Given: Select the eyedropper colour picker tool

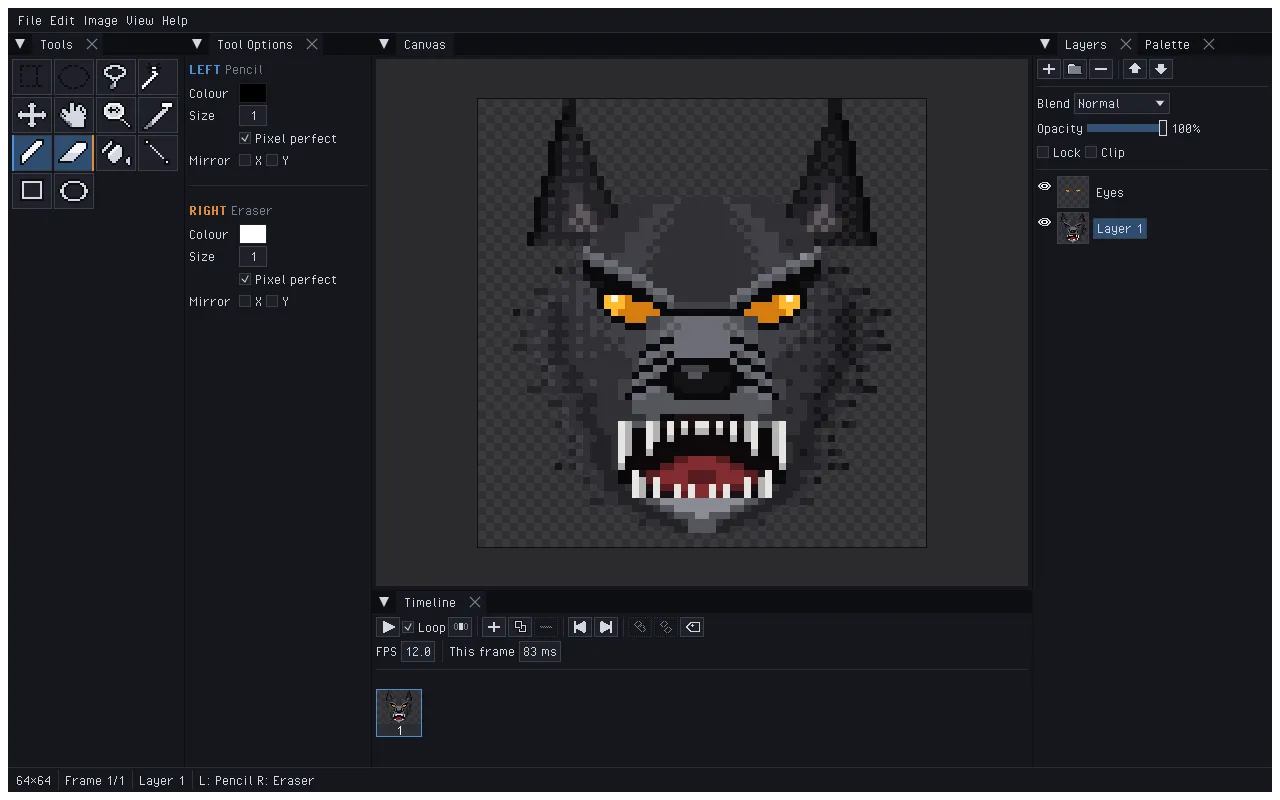Looking at the screenshot, I should [158, 115].
